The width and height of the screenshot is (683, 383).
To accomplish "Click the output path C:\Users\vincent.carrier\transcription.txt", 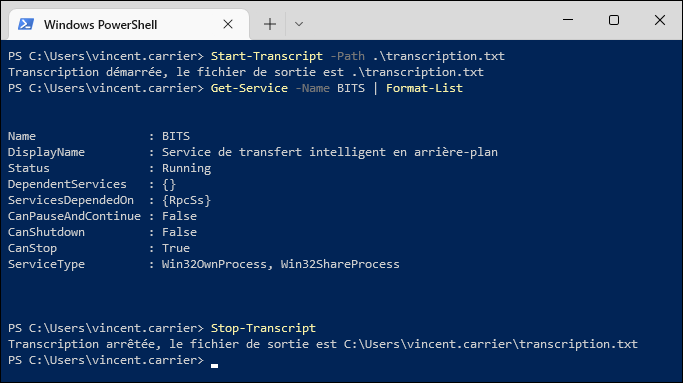I will (x=490, y=344).
